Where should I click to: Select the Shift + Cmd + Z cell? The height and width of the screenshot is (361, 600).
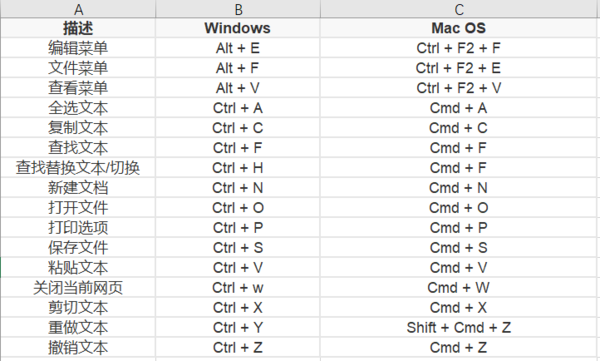click(458, 327)
